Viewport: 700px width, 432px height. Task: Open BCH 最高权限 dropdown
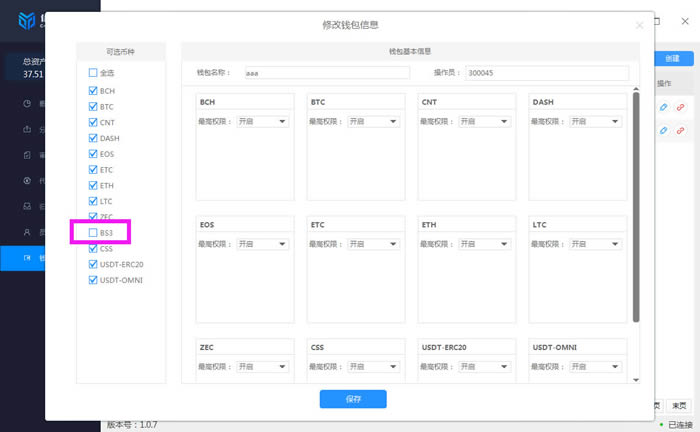pyautogui.click(x=262, y=121)
